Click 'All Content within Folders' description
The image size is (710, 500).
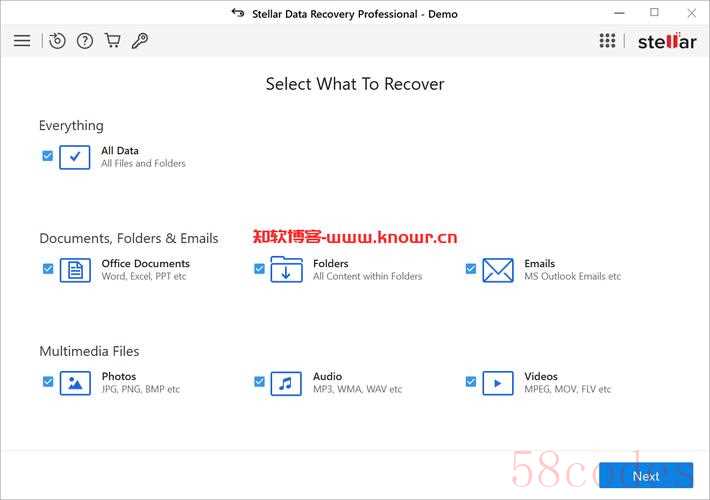(367, 276)
